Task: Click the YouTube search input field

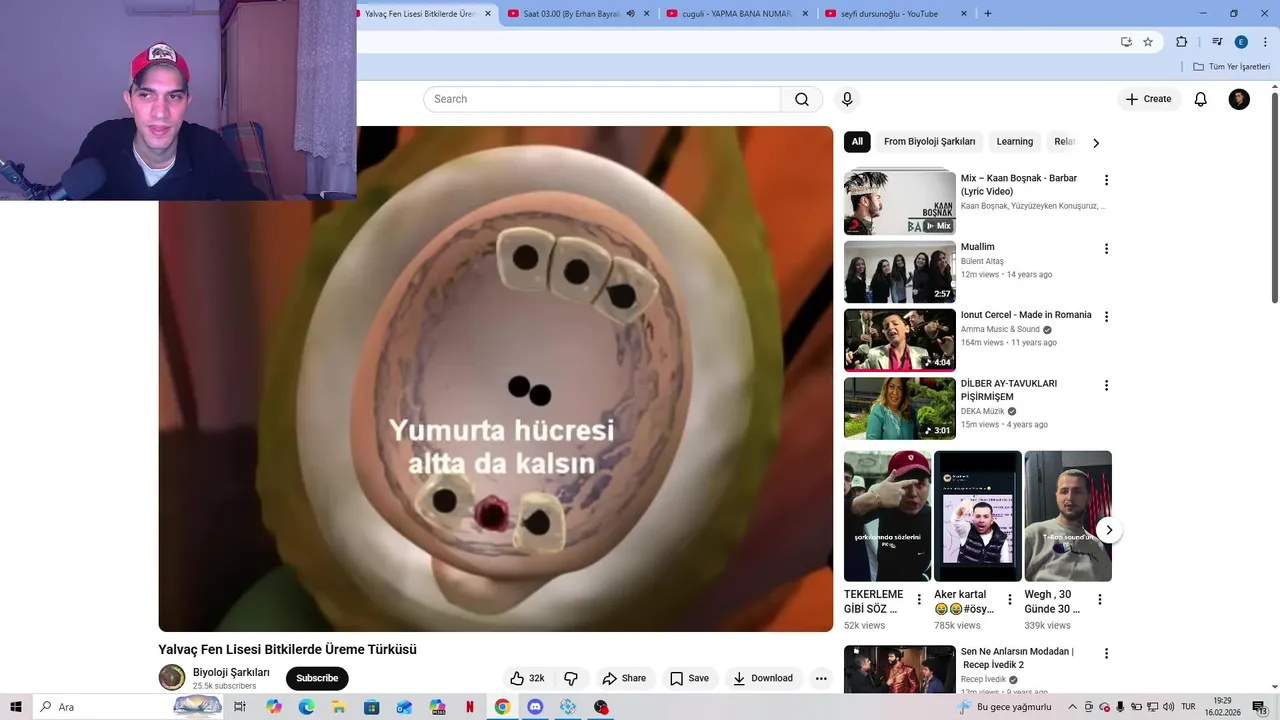Action: [x=602, y=99]
